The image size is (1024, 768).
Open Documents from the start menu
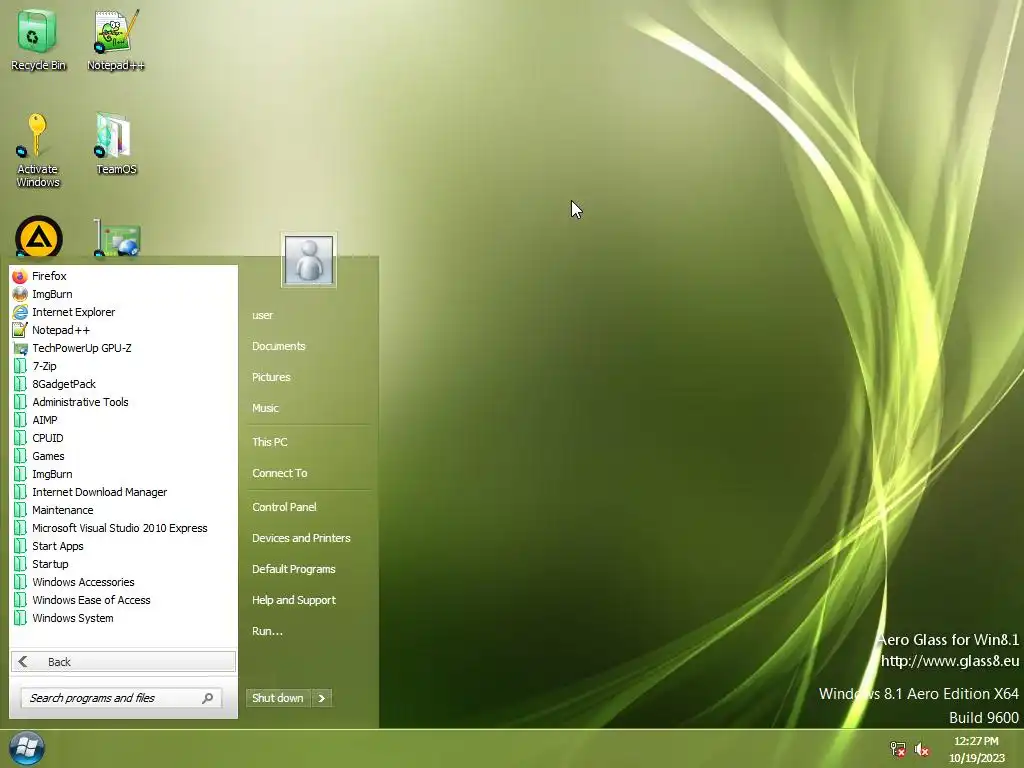click(x=279, y=346)
